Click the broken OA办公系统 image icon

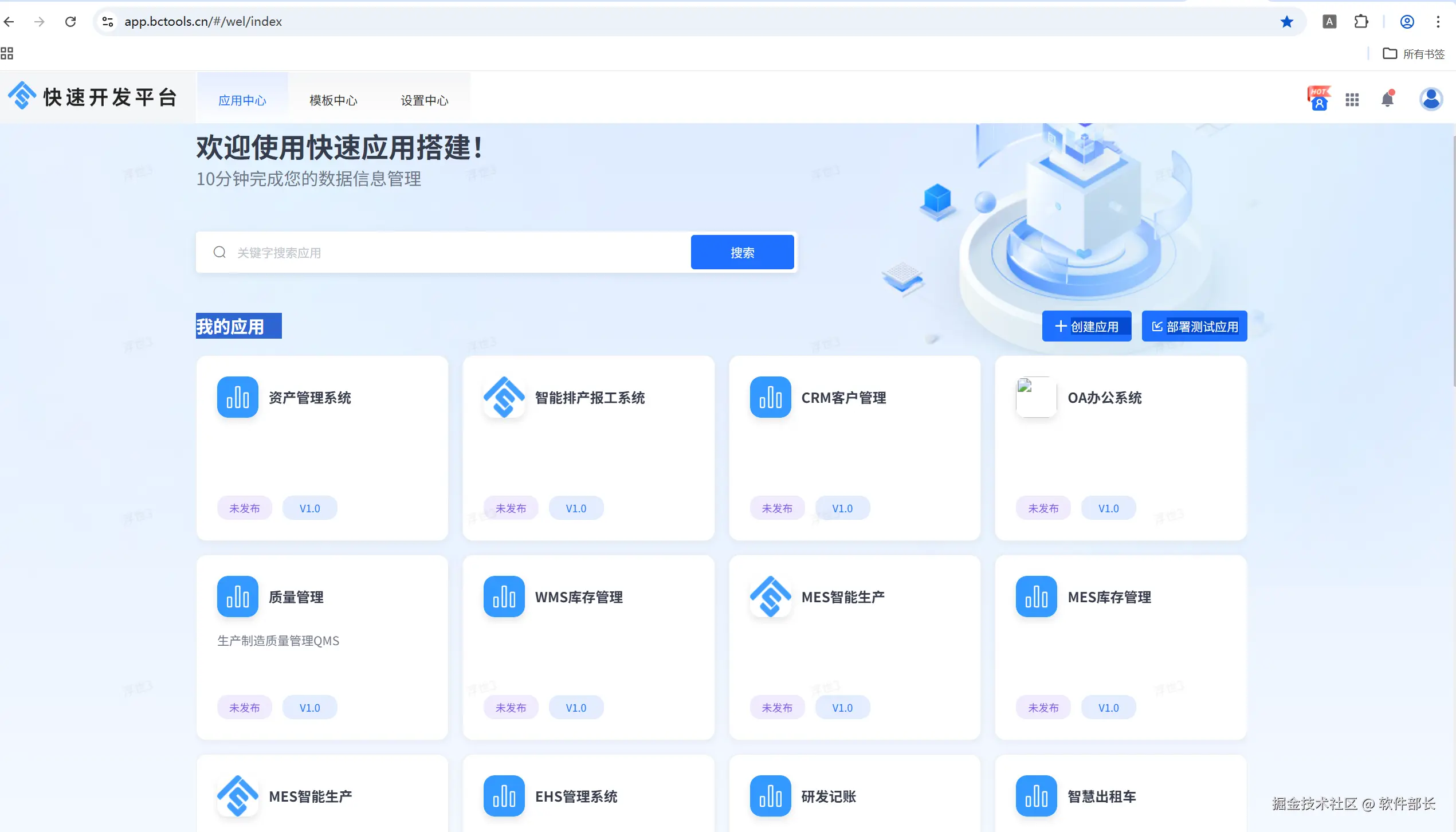click(1036, 397)
